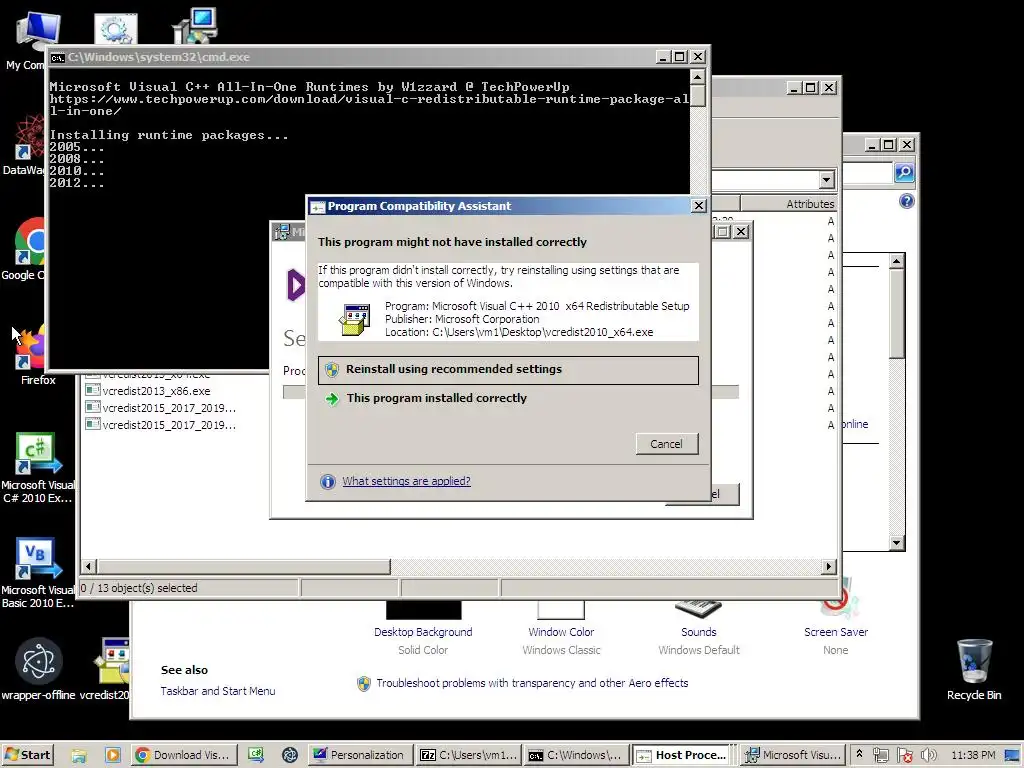Choose Reinstall using recommended settings
Viewport: 1024px width, 768px height.
tap(508, 370)
